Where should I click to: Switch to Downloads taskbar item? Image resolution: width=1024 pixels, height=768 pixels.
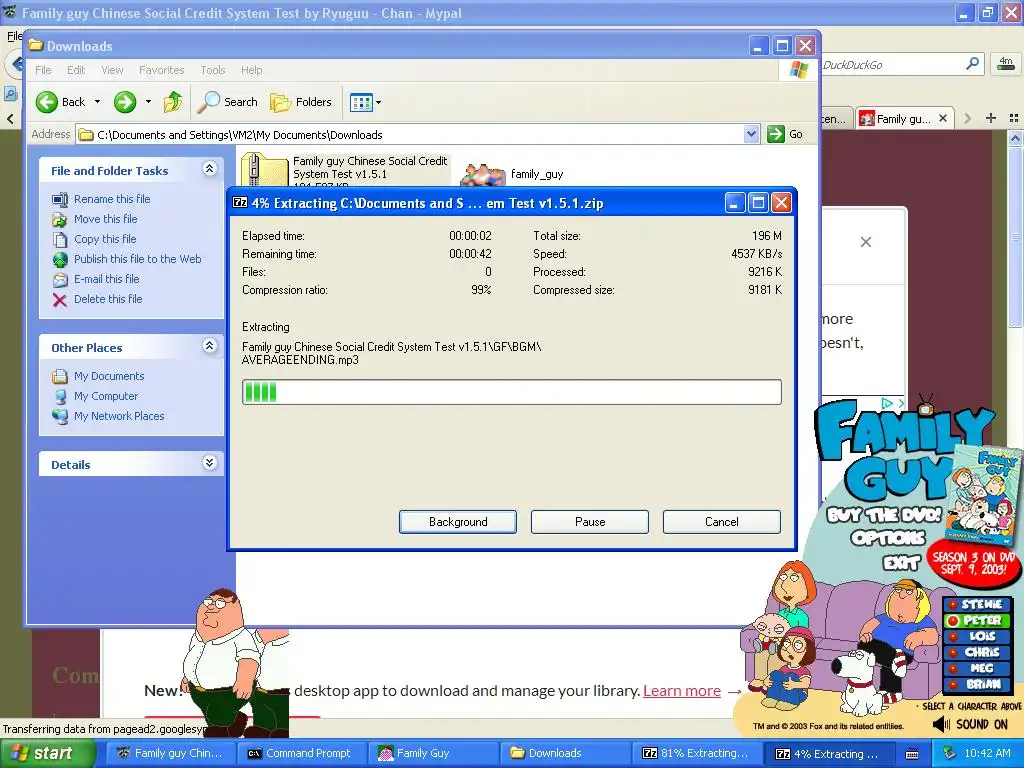pos(564,754)
